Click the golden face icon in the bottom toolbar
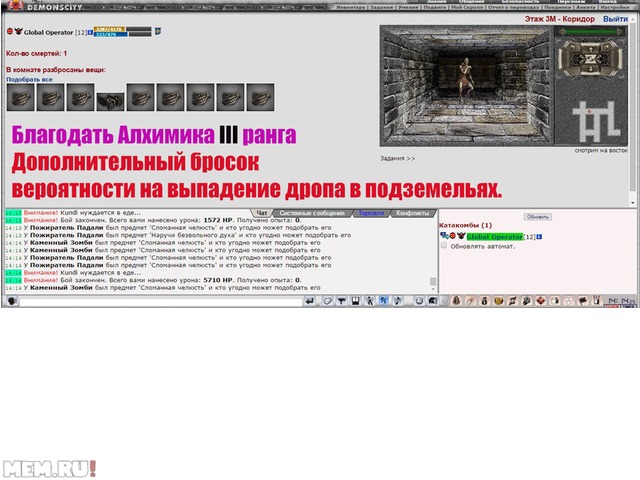This screenshot has width=640, height=480. click(498, 301)
